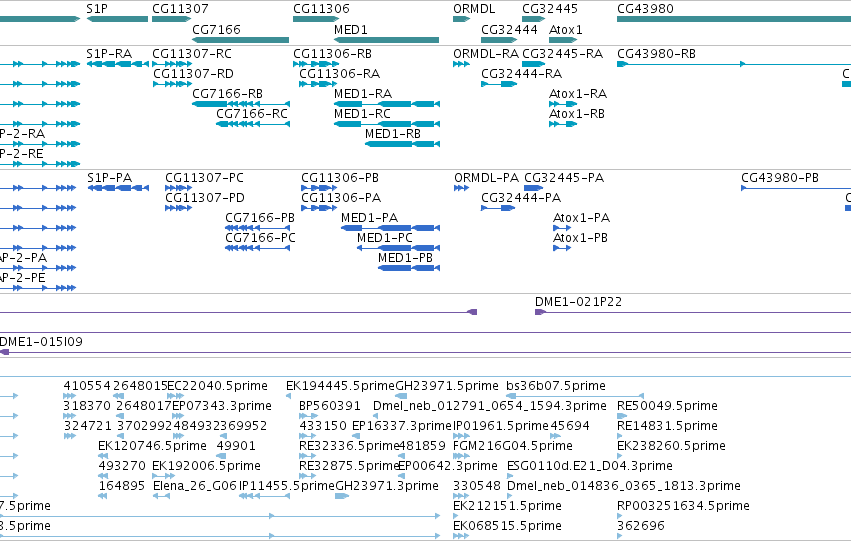Image resolution: width=851 pixels, height=541 pixels.
Task: Click transcript Atox1-RB
Action: [563, 124]
